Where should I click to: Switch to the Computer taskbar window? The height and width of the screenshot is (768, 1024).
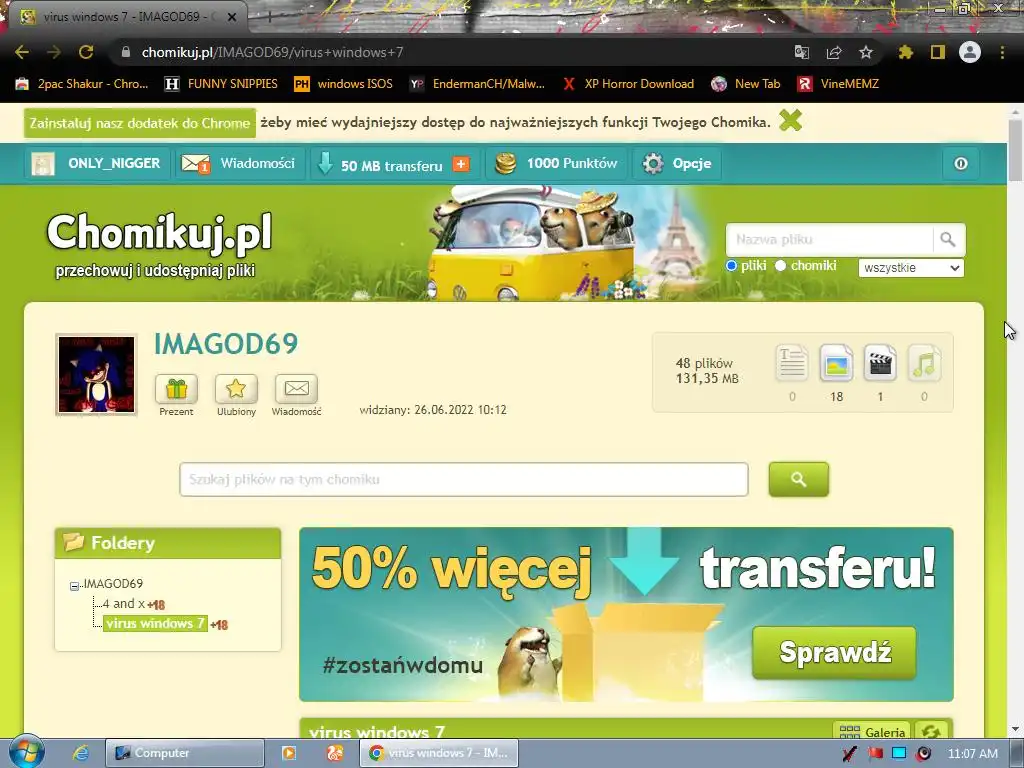[x=185, y=753]
